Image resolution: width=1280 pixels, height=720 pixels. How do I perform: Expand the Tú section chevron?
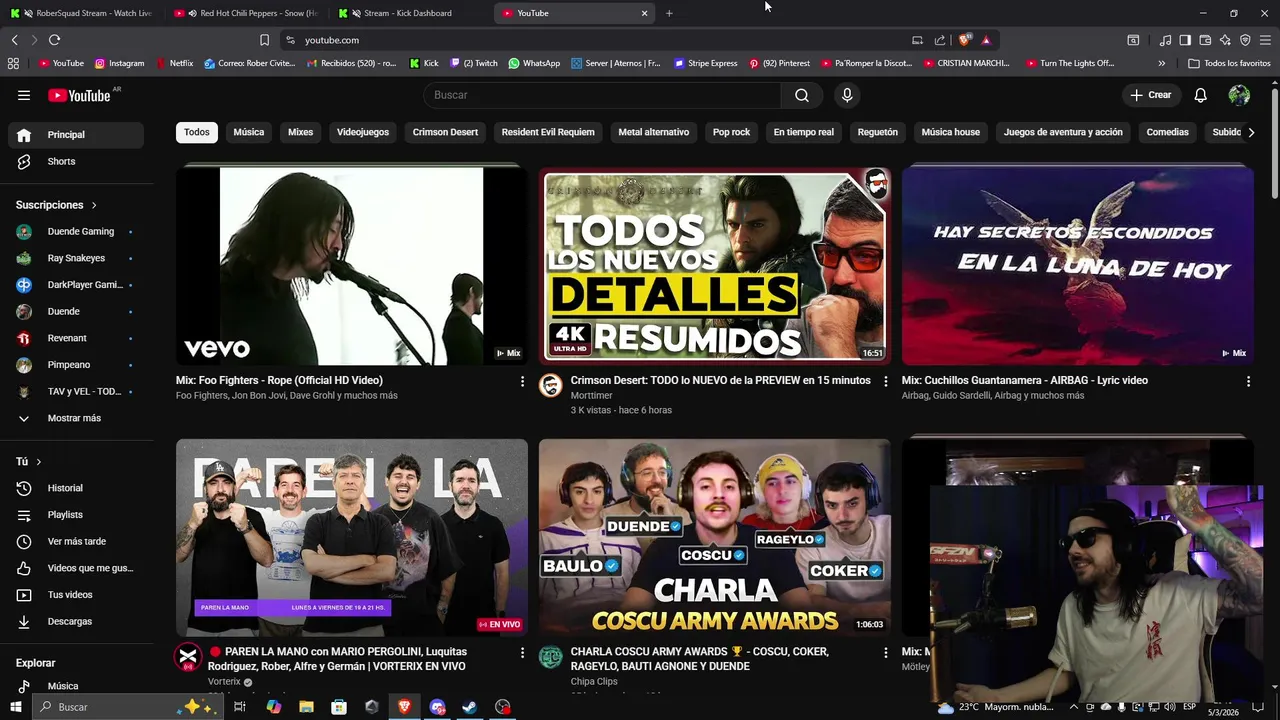tap(39, 462)
